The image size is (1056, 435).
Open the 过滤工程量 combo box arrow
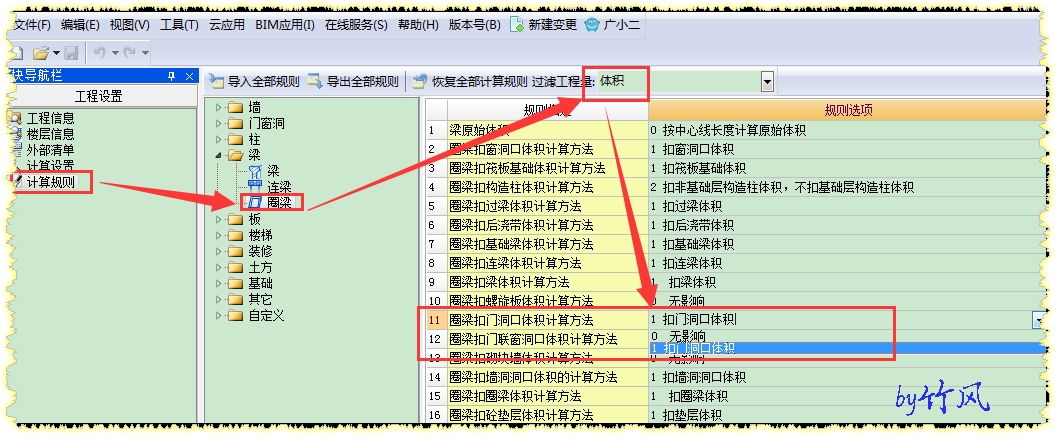tap(766, 82)
